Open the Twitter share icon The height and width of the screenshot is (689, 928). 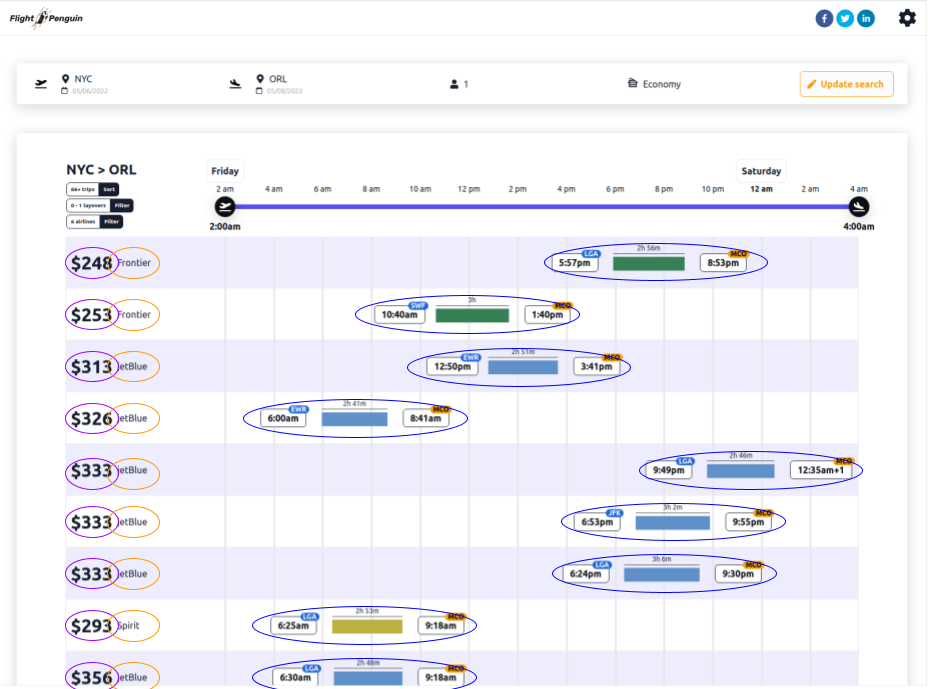click(x=845, y=18)
